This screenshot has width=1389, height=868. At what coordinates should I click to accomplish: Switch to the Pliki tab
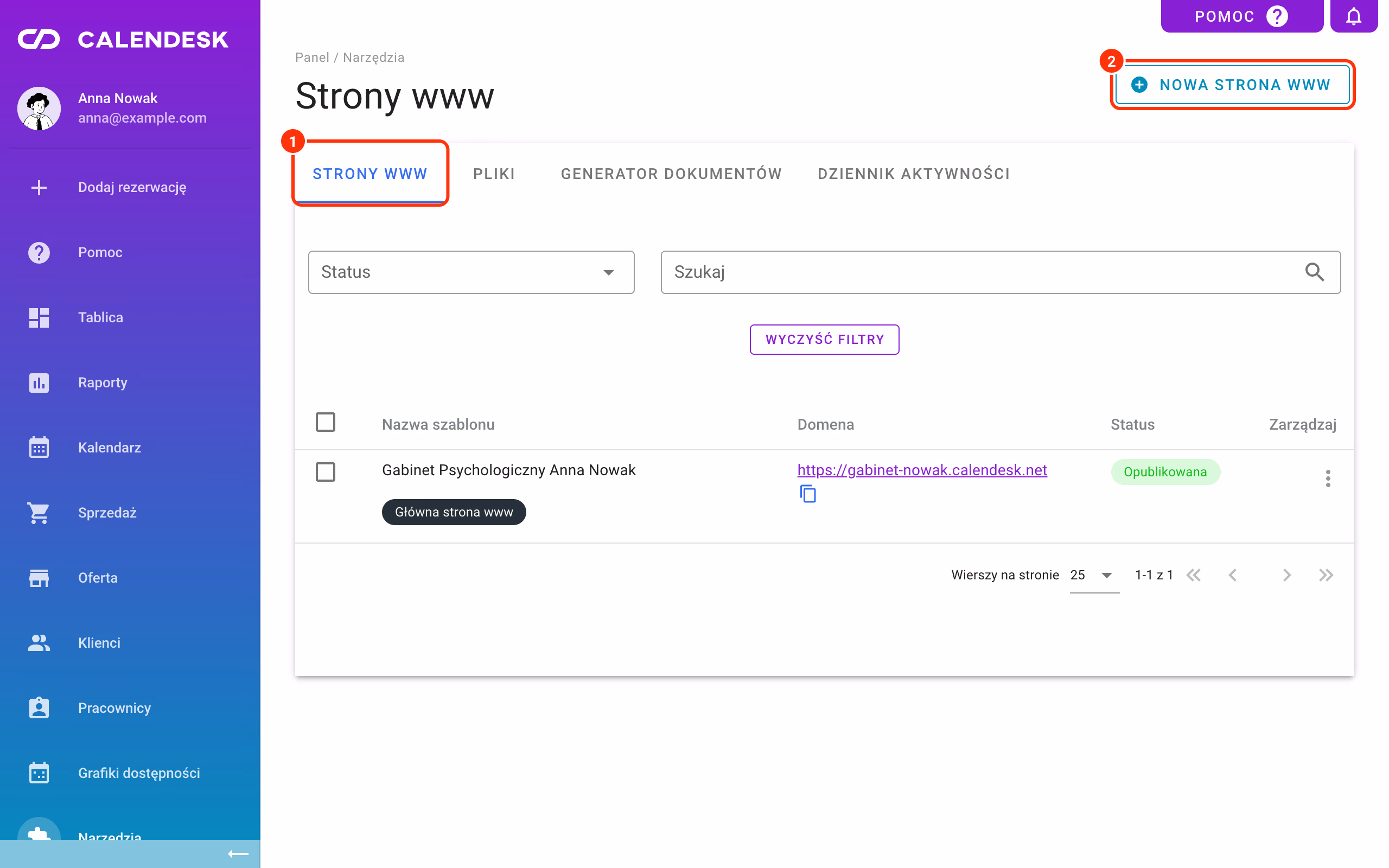click(x=494, y=174)
